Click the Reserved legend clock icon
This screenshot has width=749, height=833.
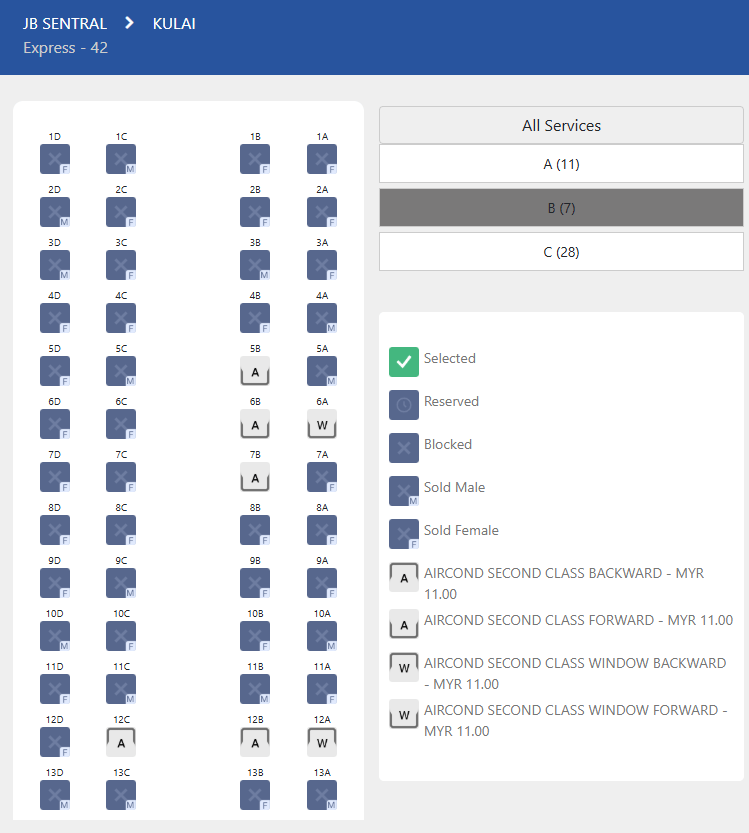tap(404, 405)
